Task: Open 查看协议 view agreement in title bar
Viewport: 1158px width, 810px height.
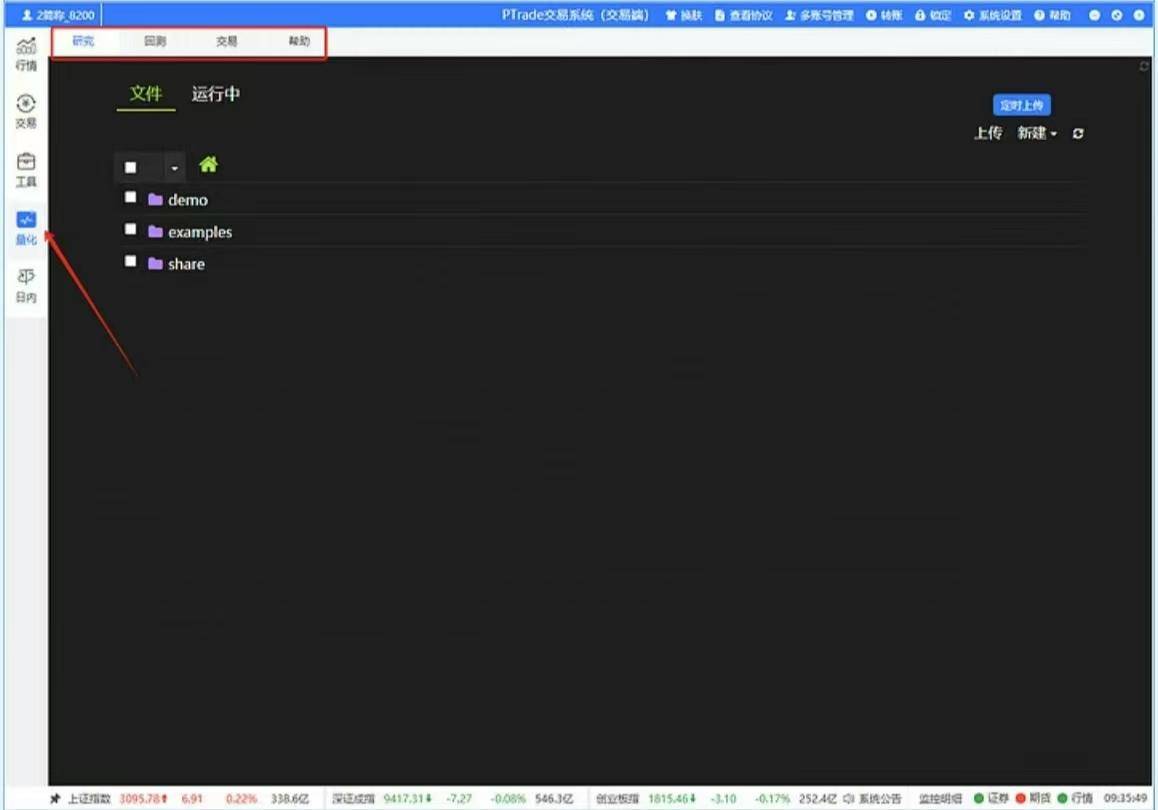Action: (743, 15)
